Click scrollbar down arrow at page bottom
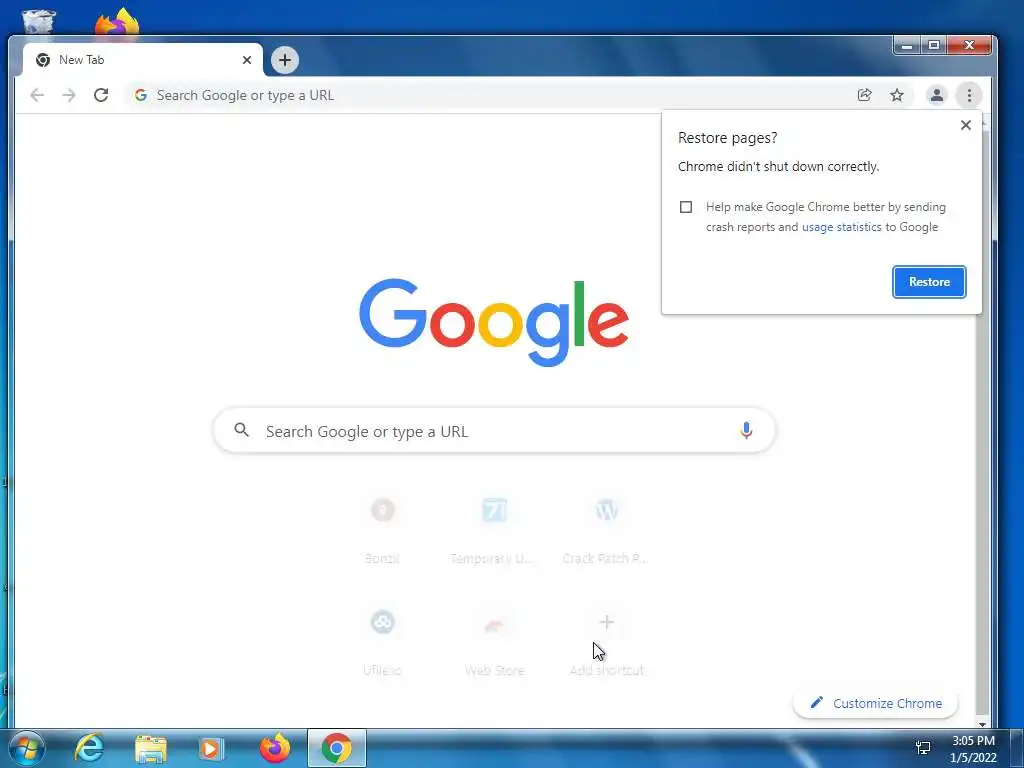This screenshot has height=768, width=1024. coord(982,724)
